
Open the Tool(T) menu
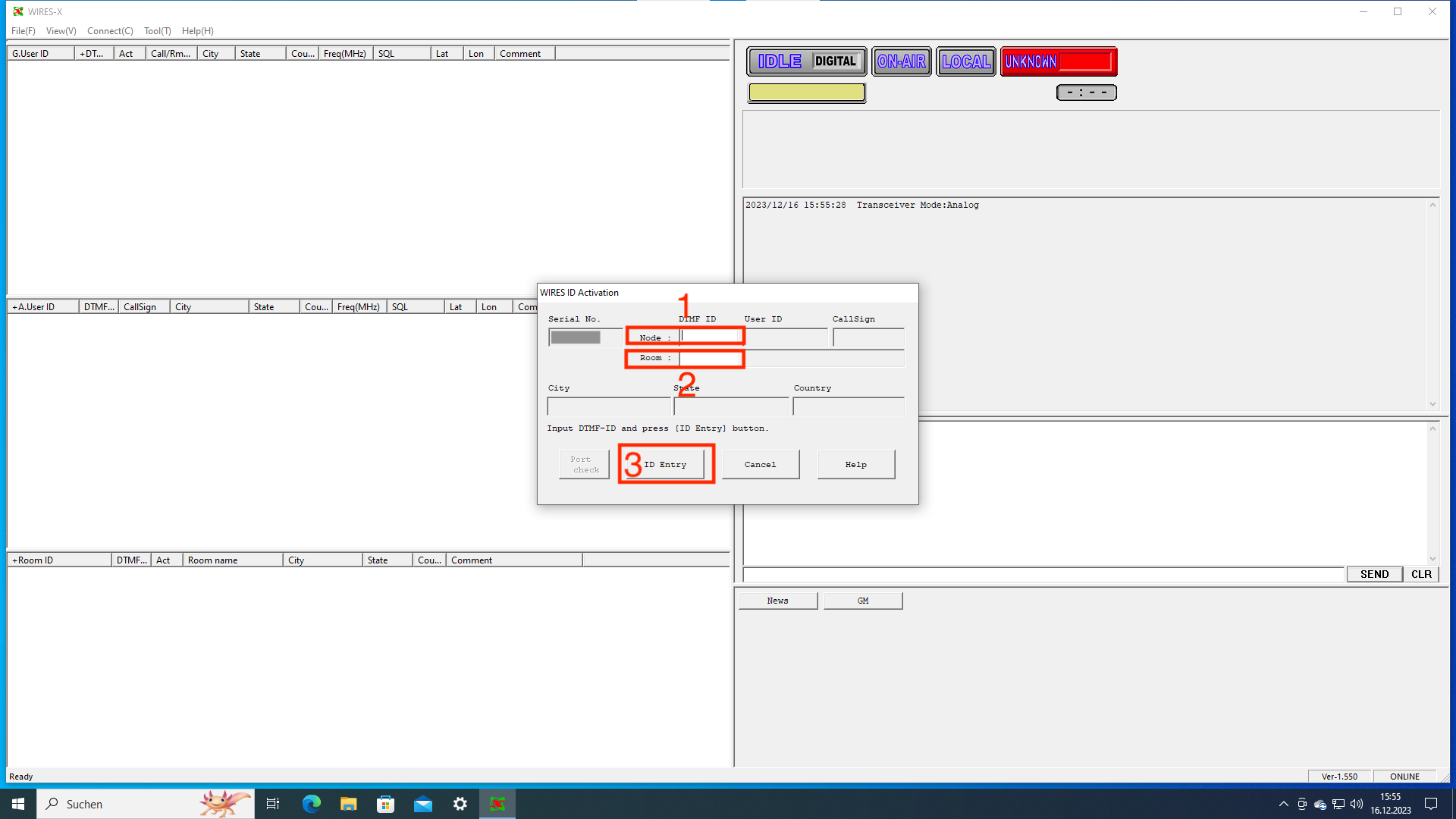(157, 31)
